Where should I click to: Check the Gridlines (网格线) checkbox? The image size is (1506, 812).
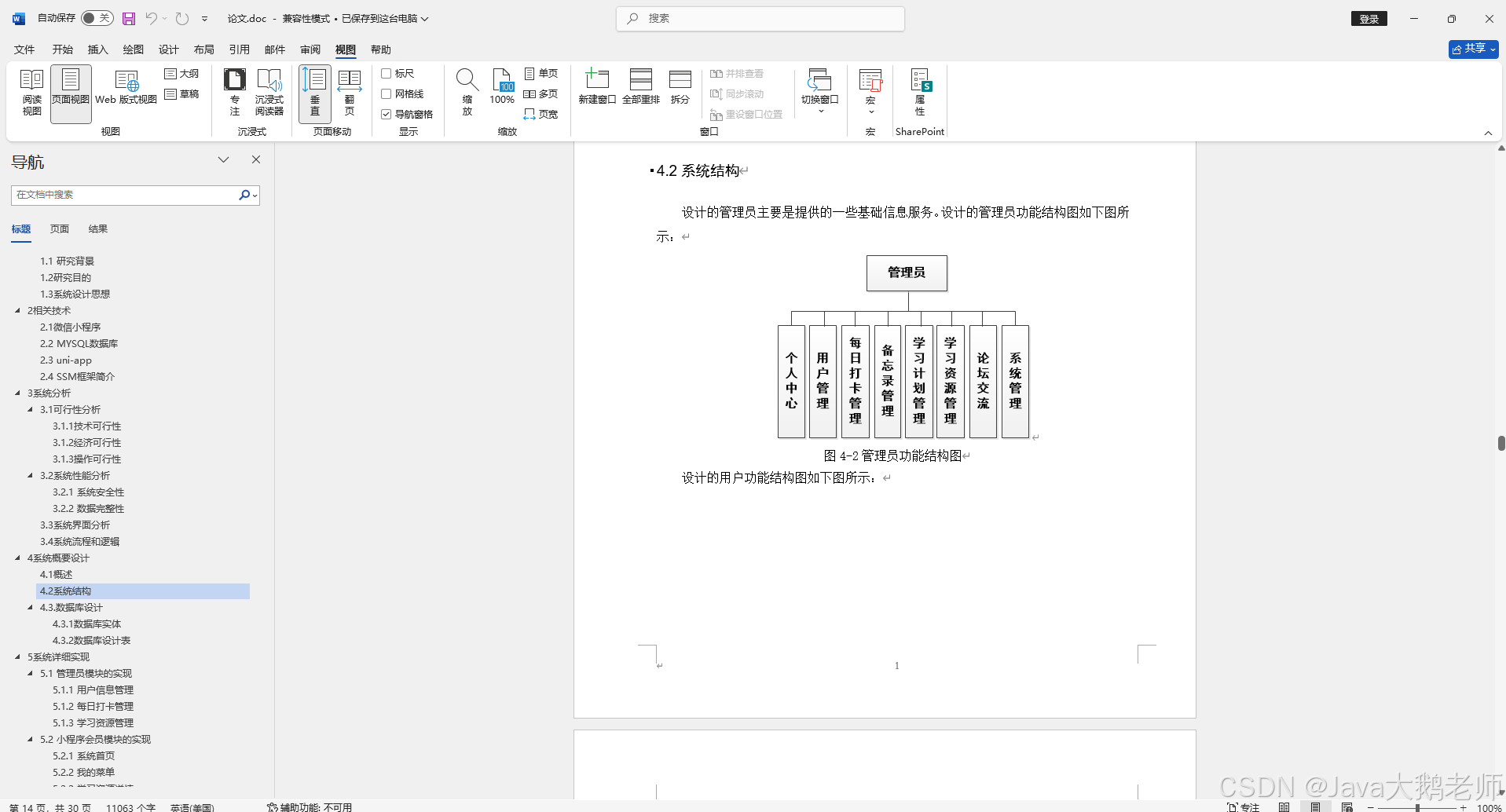pyautogui.click(x=387, y=94)
